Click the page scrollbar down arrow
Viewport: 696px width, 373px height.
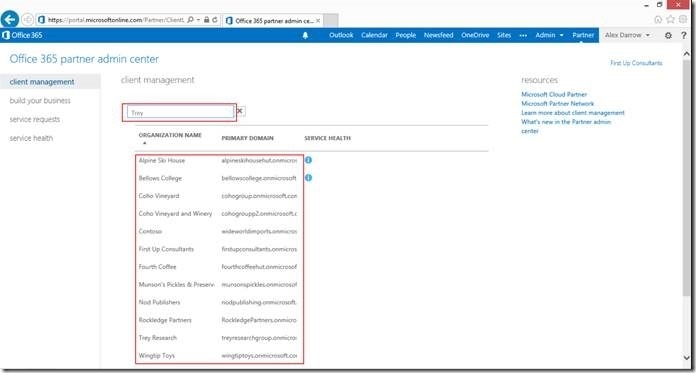pos(688,357)
